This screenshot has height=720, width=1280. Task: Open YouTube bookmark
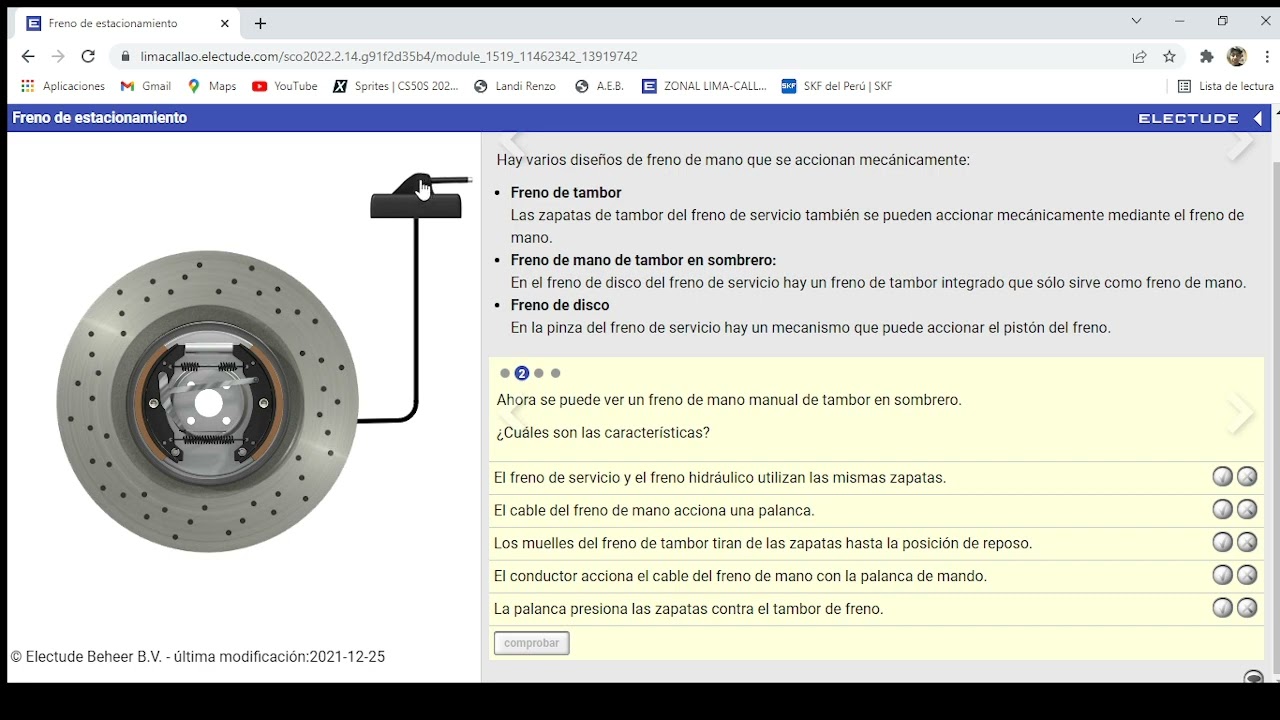[285, 86]
